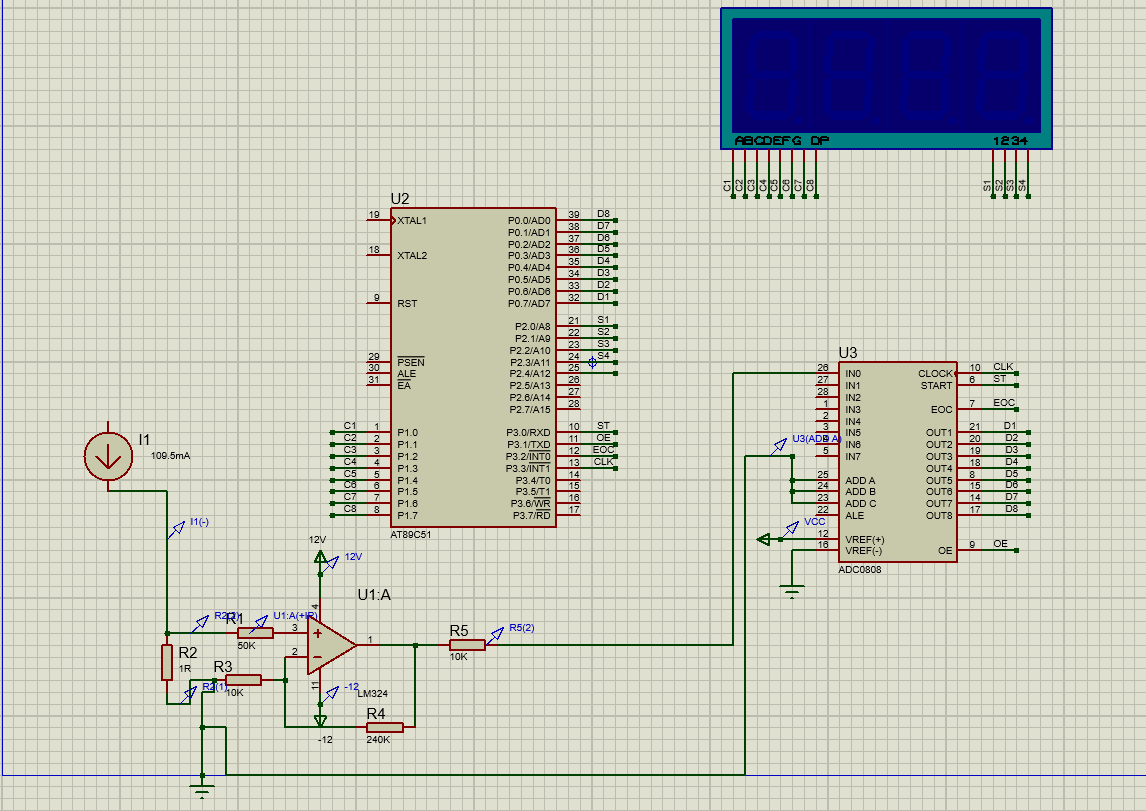
Task: Click the VCC input terminal arrow at VREF(+)
Action: pyautogui.click(x=764, y=540)
